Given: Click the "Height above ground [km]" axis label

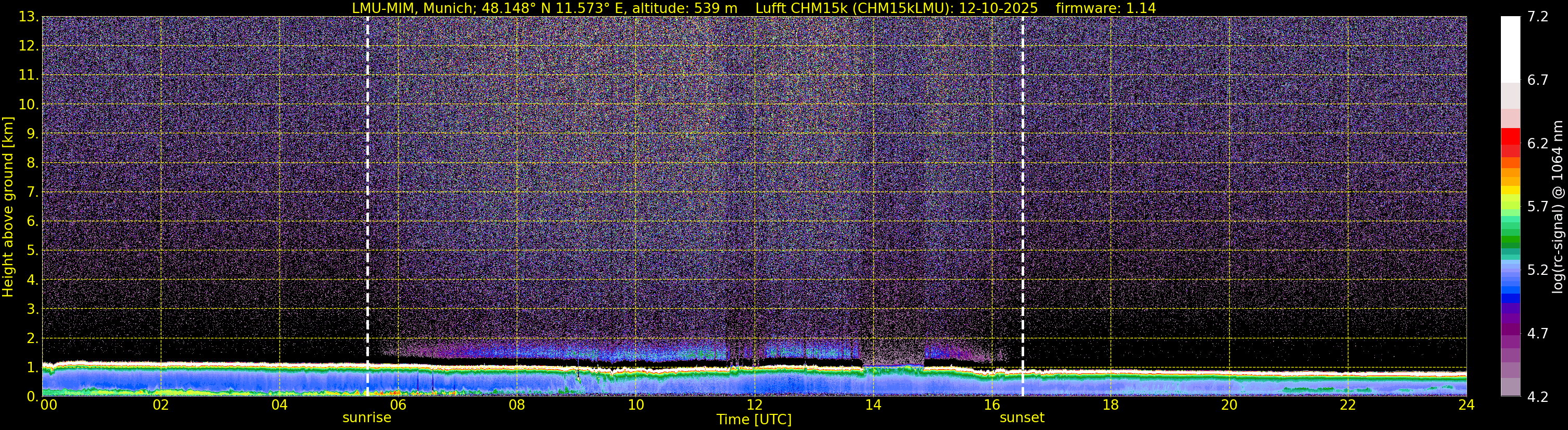Looking at the screenshot, I should (8, 207).
